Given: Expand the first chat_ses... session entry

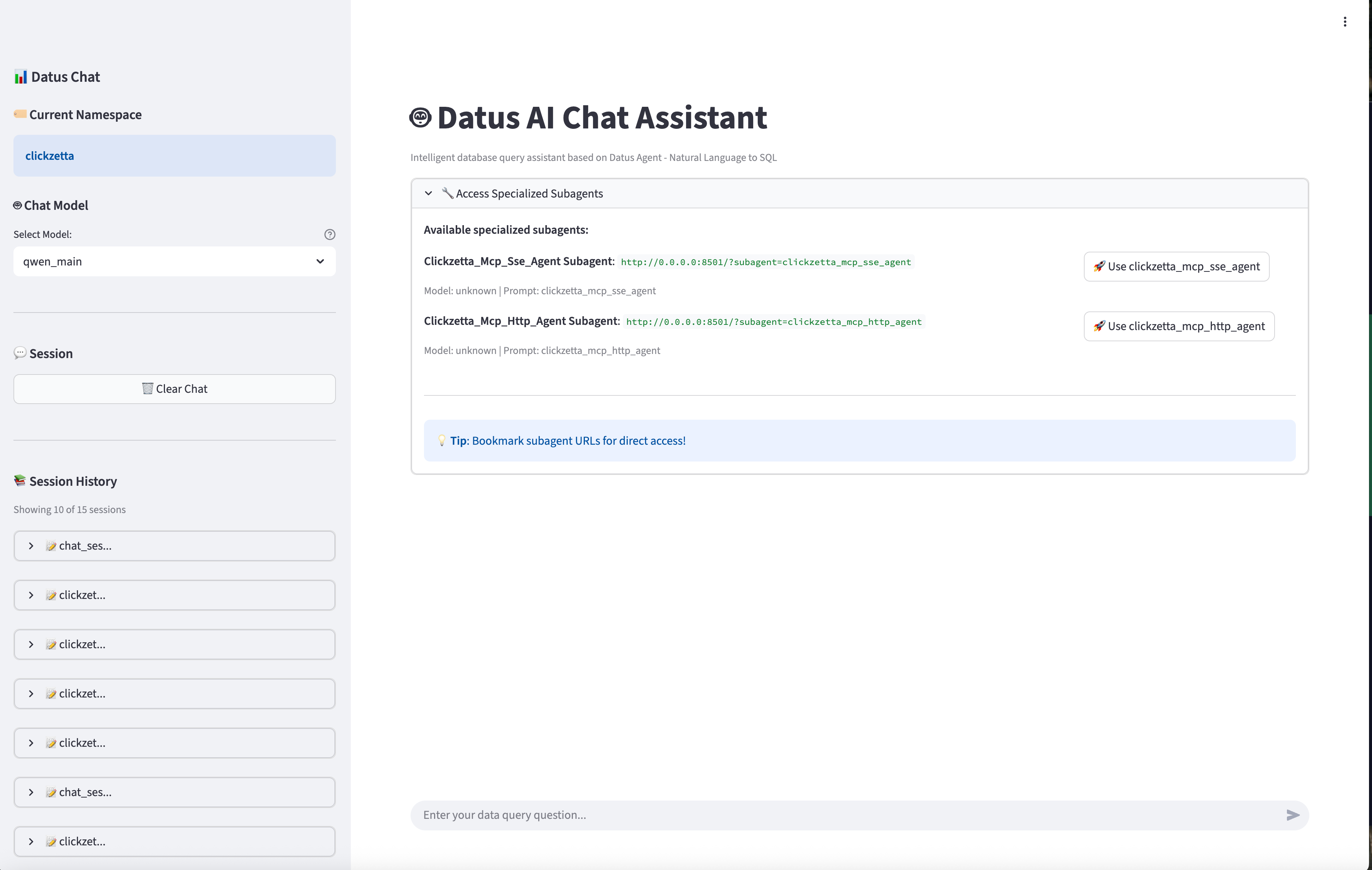Looking at the screenshot, I should point(174,546).
